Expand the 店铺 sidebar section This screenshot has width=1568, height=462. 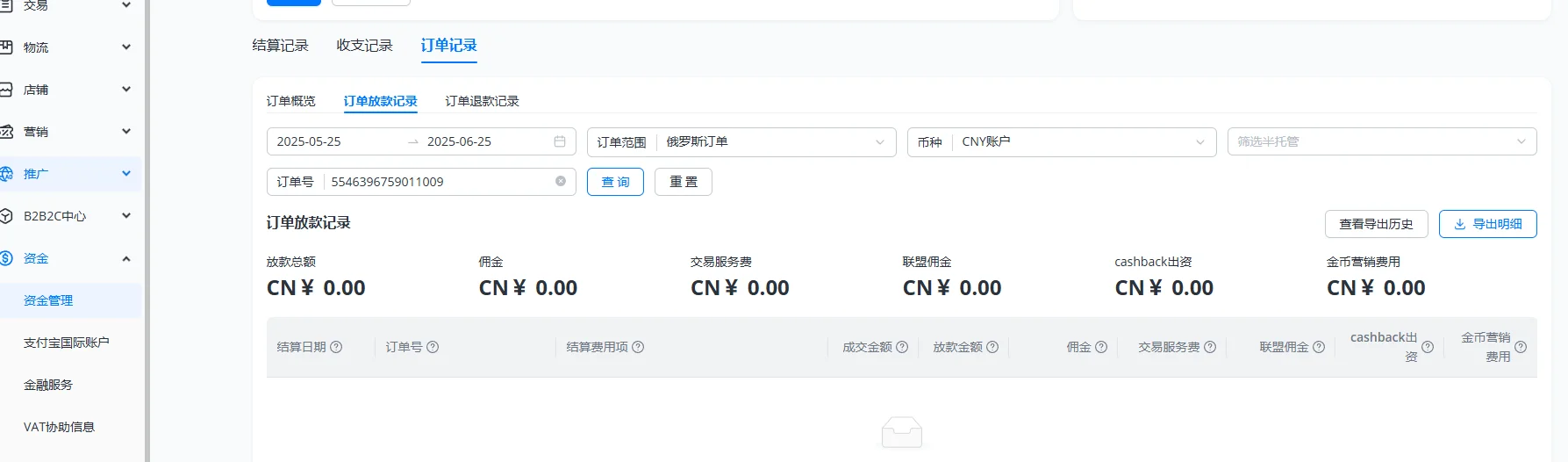pyautogui.click(x=70, y=90)
